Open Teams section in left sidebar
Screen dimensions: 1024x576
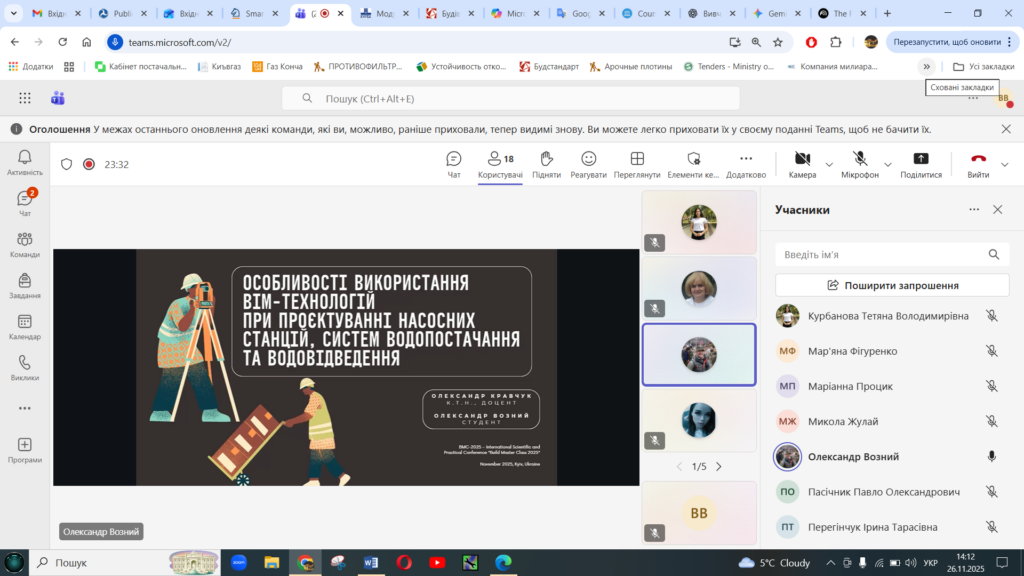[x=25, y=244]
